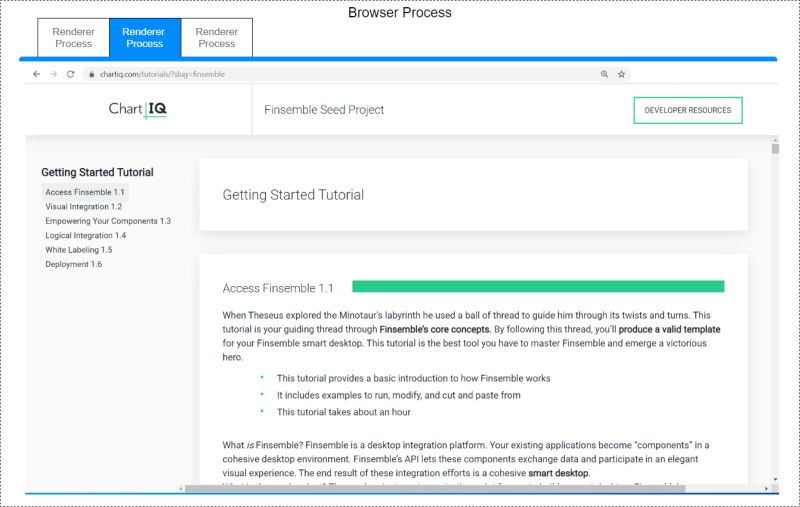Click bullet "This tutorial takes about an hour"
Screen dimensions: 800x507
pos(343,412)
